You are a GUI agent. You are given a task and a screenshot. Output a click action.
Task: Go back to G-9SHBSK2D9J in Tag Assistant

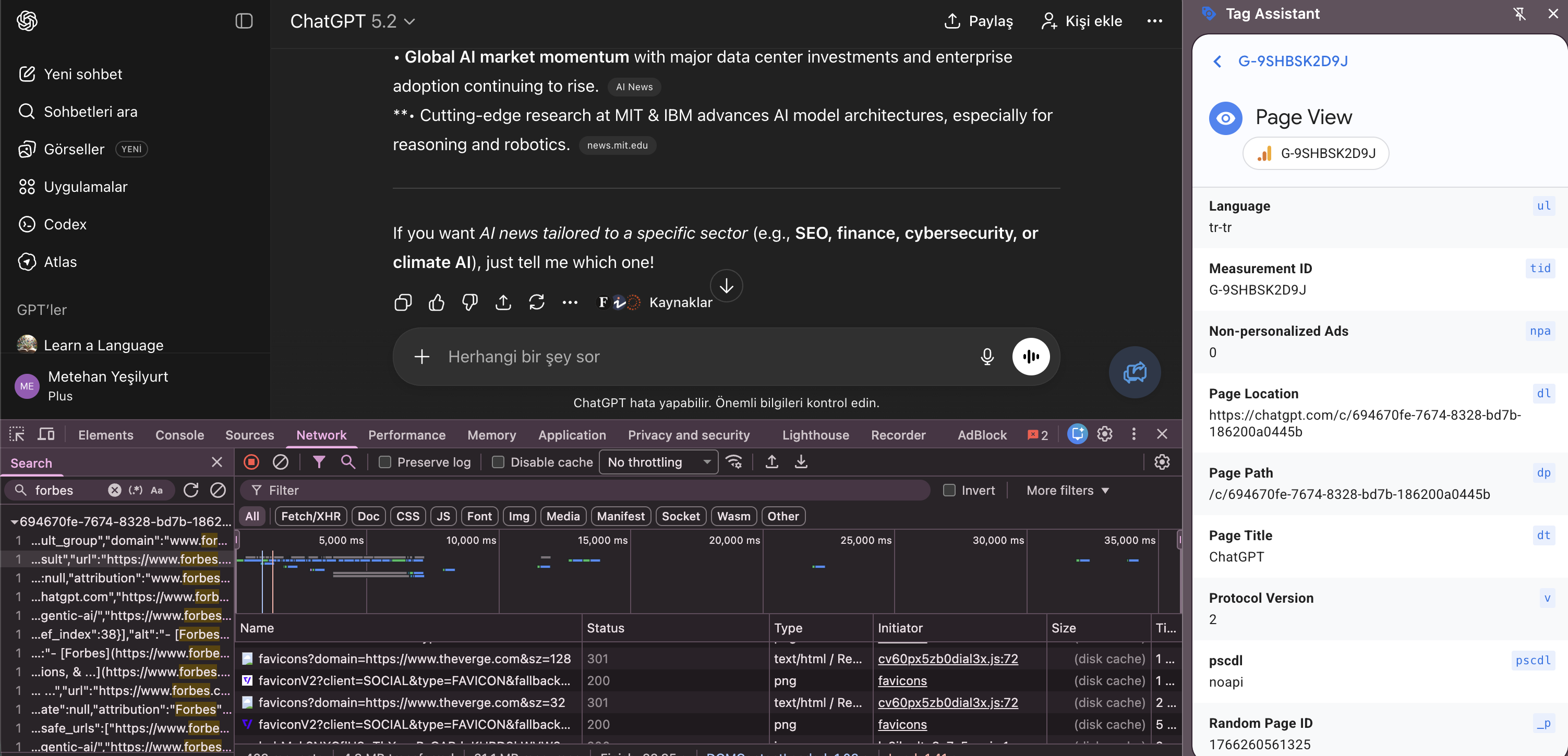click(x=1217, y=62)
